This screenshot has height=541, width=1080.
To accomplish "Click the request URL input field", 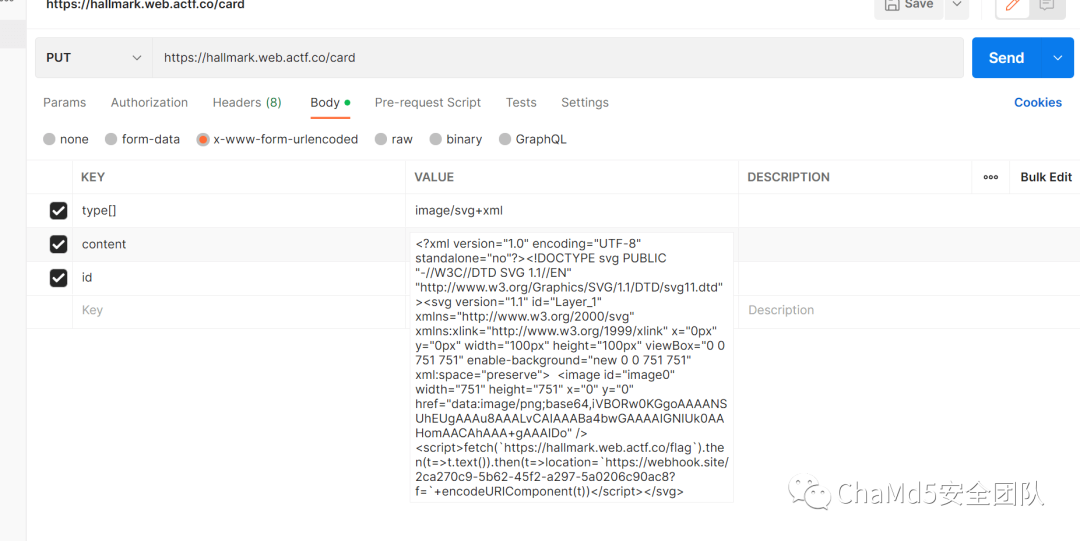I will click(x=558, y=58).
